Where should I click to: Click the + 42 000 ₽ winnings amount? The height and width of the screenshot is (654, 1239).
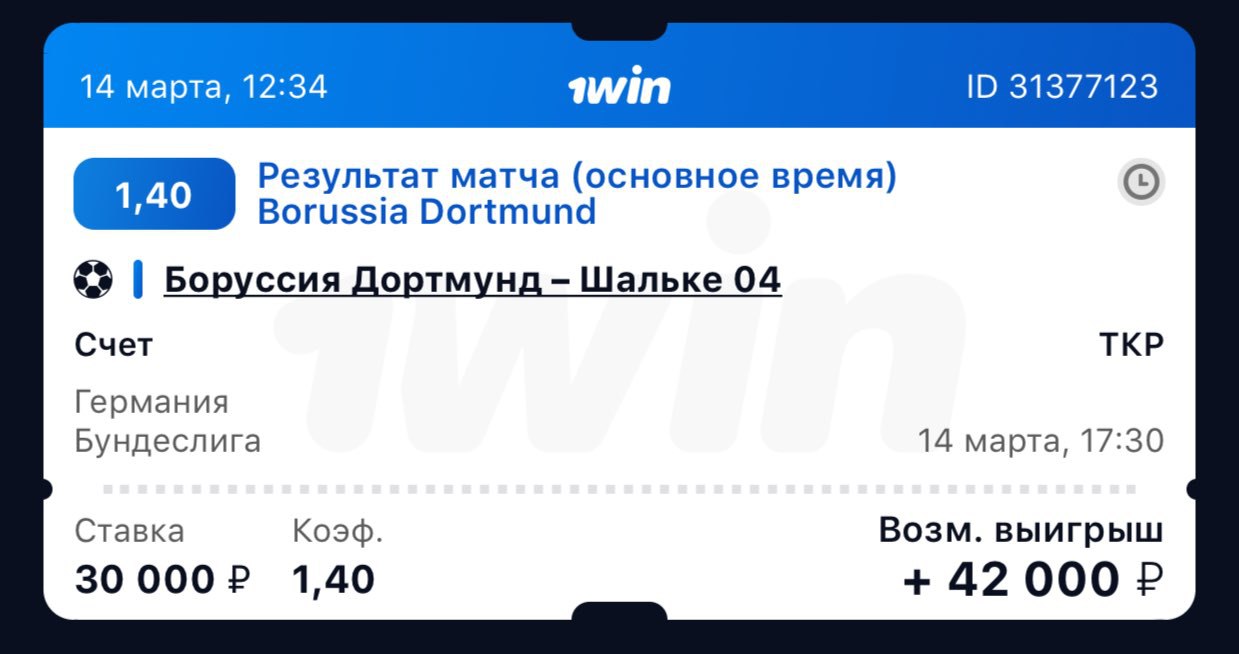pos(1034,580)
